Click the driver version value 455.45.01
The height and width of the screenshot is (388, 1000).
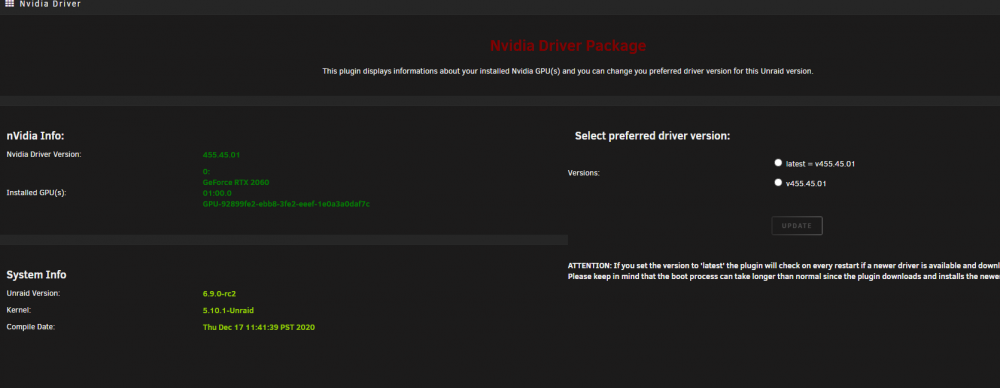221,155
